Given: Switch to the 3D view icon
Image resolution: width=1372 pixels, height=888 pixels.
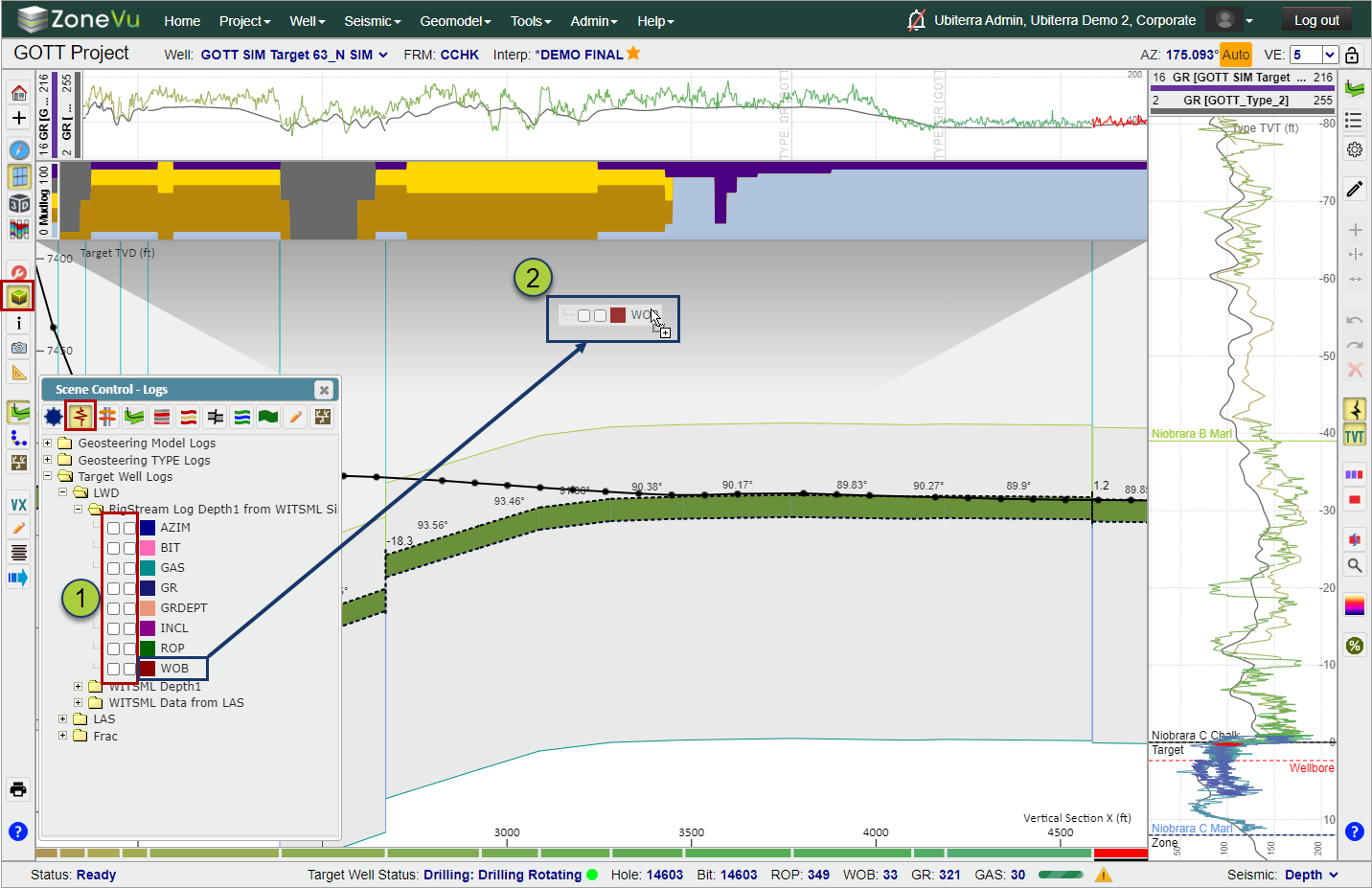Looking at the screenshot, I should (18, 203).
